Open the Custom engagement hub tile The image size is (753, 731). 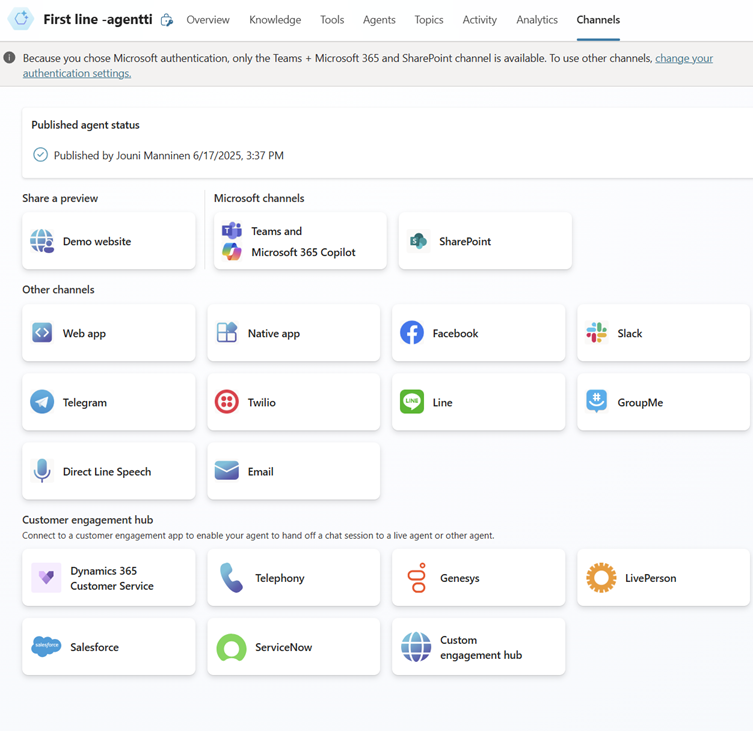point(478,647)
